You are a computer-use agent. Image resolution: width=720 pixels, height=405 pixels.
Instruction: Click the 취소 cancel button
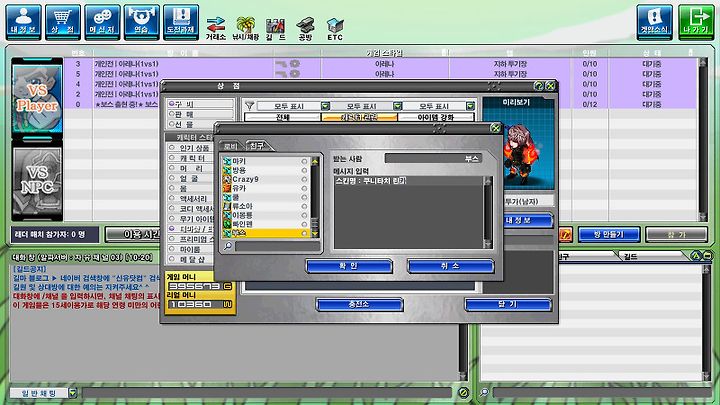coord(450,266)
